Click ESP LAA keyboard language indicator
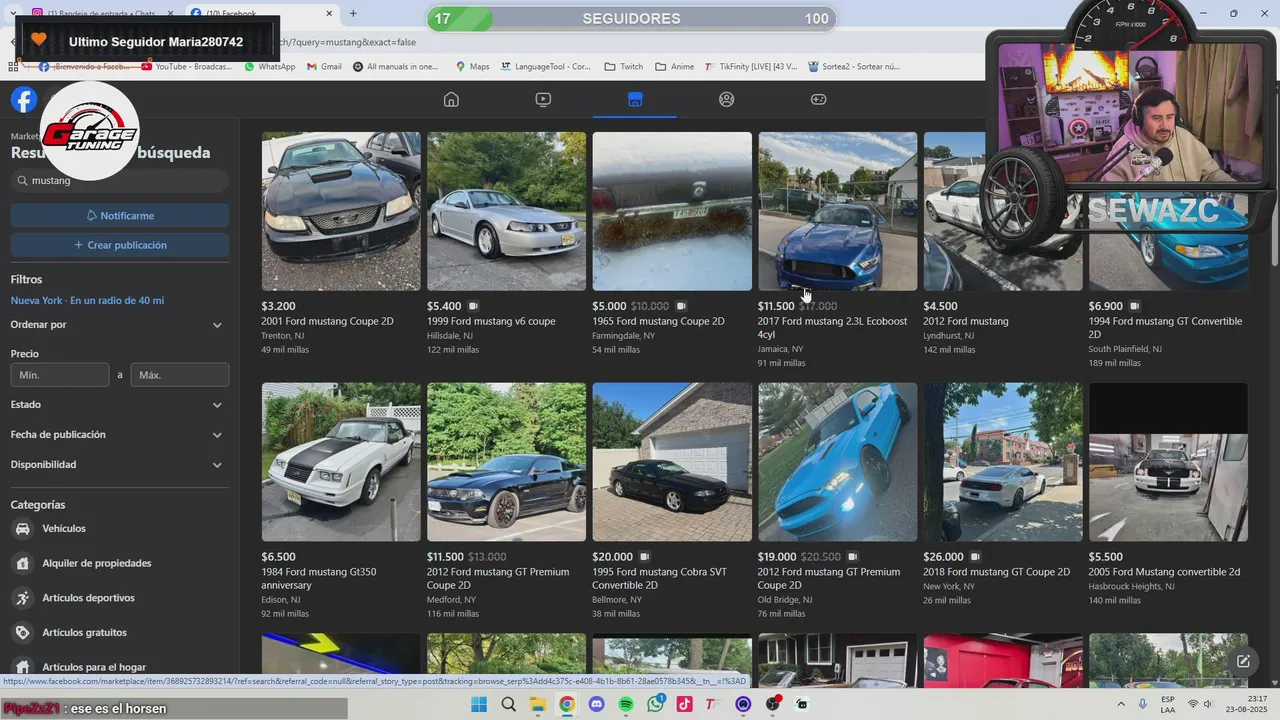Image resolution: width=1280 pixels, height=720 pixels. tap(1168, 704)
